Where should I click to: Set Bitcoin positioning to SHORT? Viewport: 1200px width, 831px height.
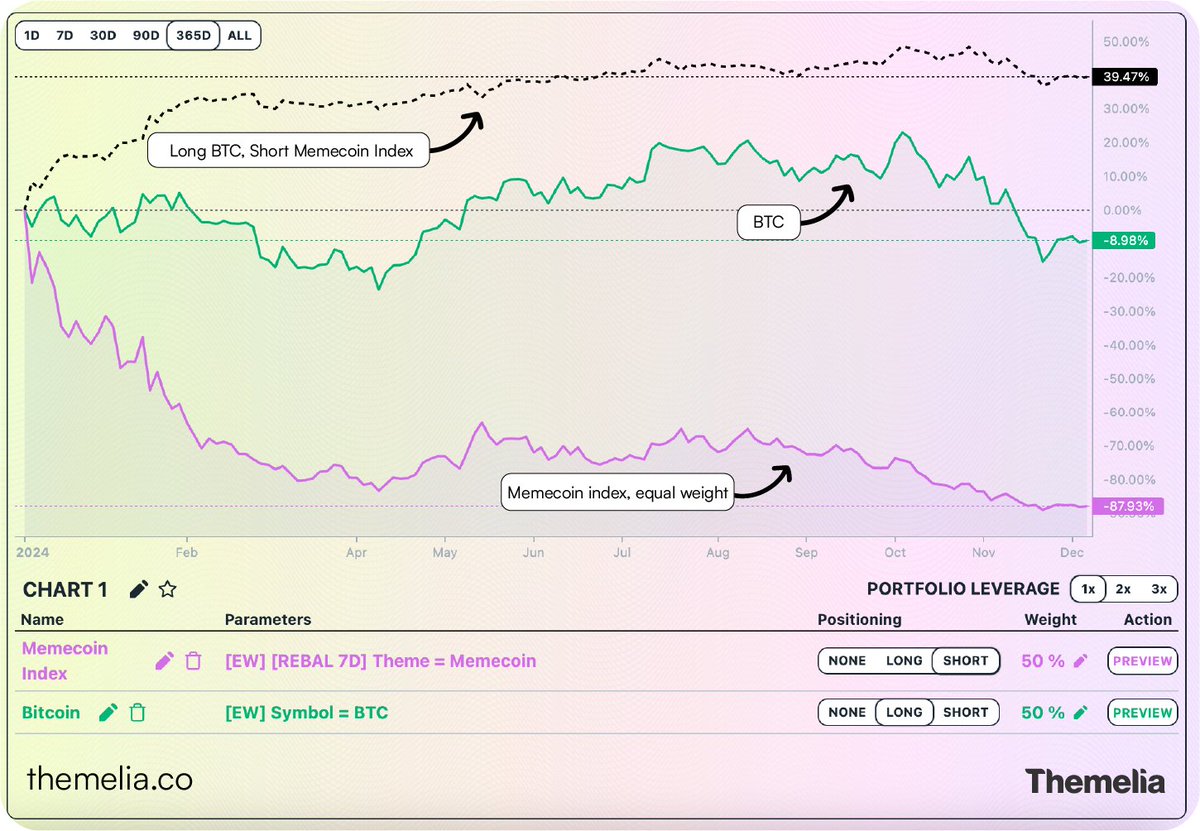966,713
